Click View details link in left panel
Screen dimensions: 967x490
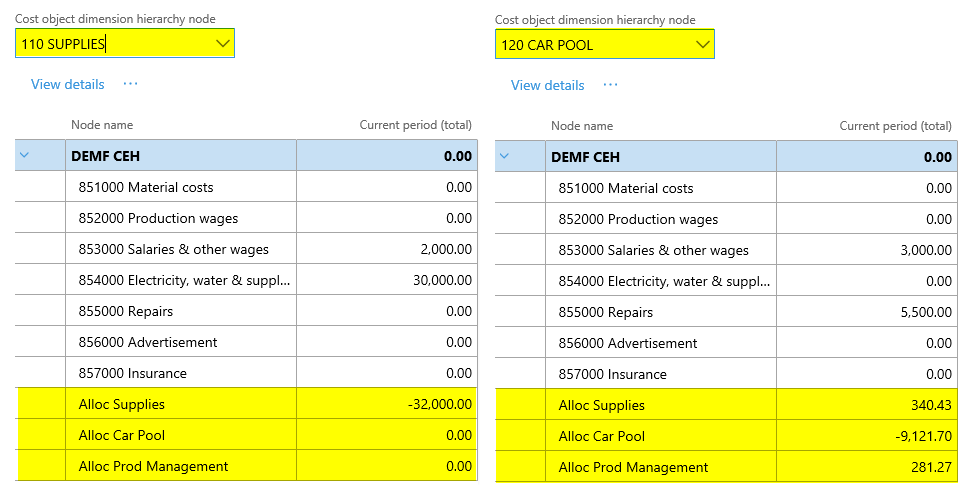click(x=67, y=84)
